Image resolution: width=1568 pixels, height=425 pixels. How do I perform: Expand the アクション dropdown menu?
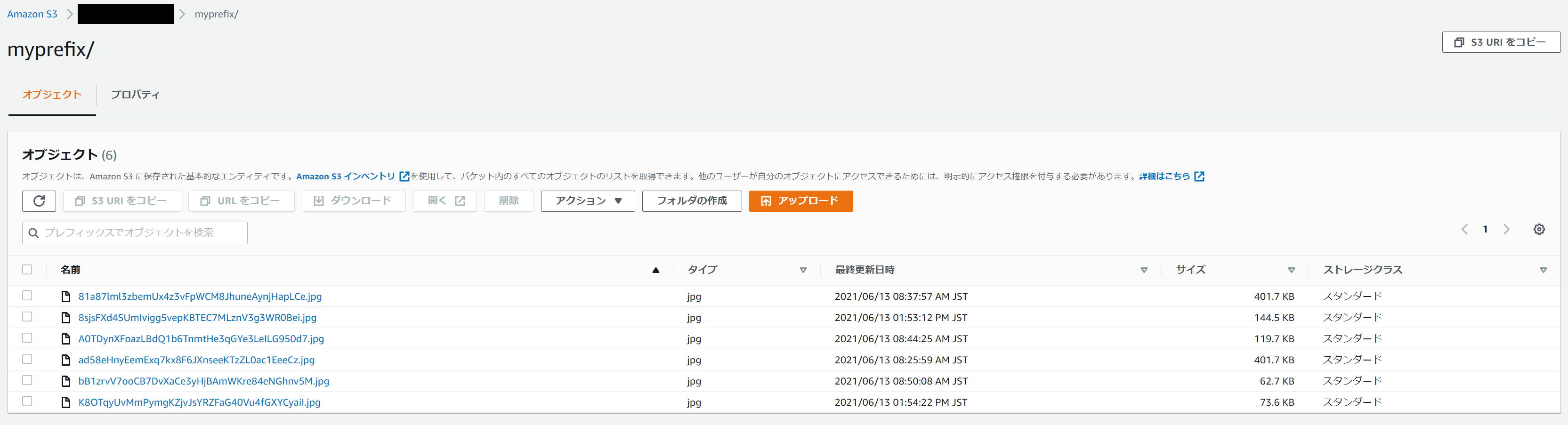[x=587, y=200]
